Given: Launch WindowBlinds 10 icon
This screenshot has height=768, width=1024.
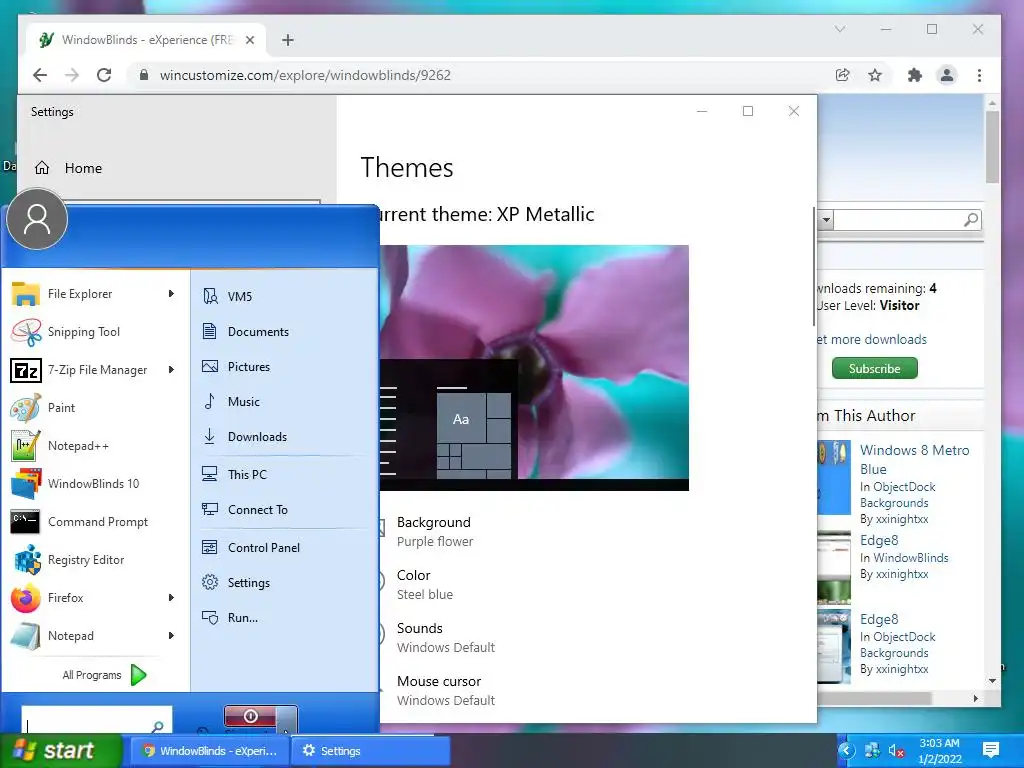Looking at the screenshot, I should [x=26, y=484].
